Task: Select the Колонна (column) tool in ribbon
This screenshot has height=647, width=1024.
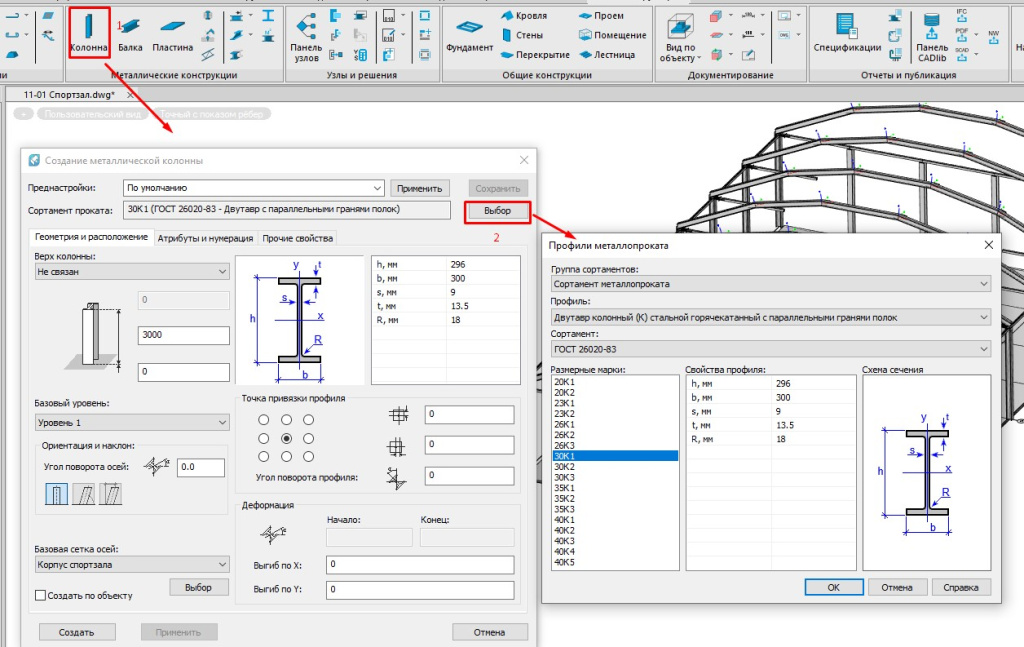Action: point(88,30)
